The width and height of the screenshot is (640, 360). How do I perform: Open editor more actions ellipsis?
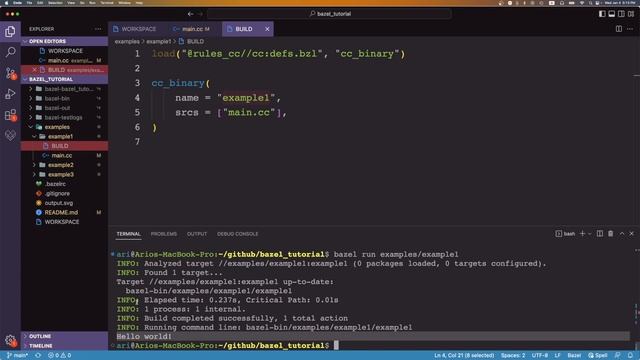click(x=630, y=29)
